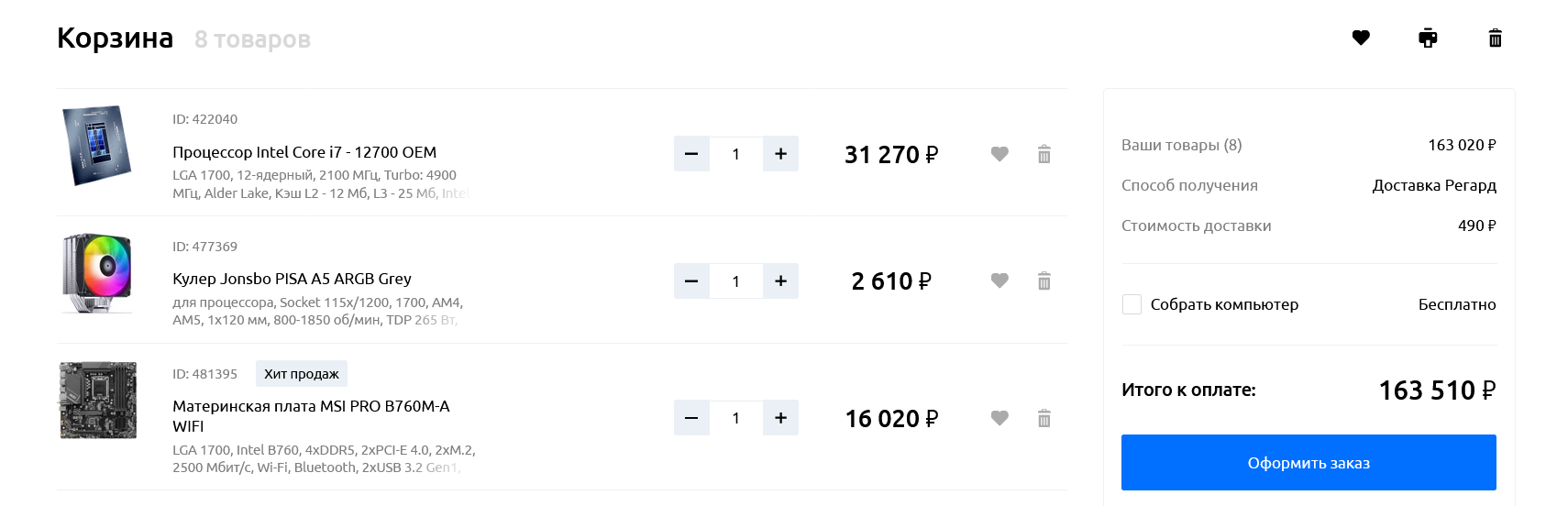Screen dimensions: 1568x506
Task: Print the cart contents
Action: point(1428,38)
